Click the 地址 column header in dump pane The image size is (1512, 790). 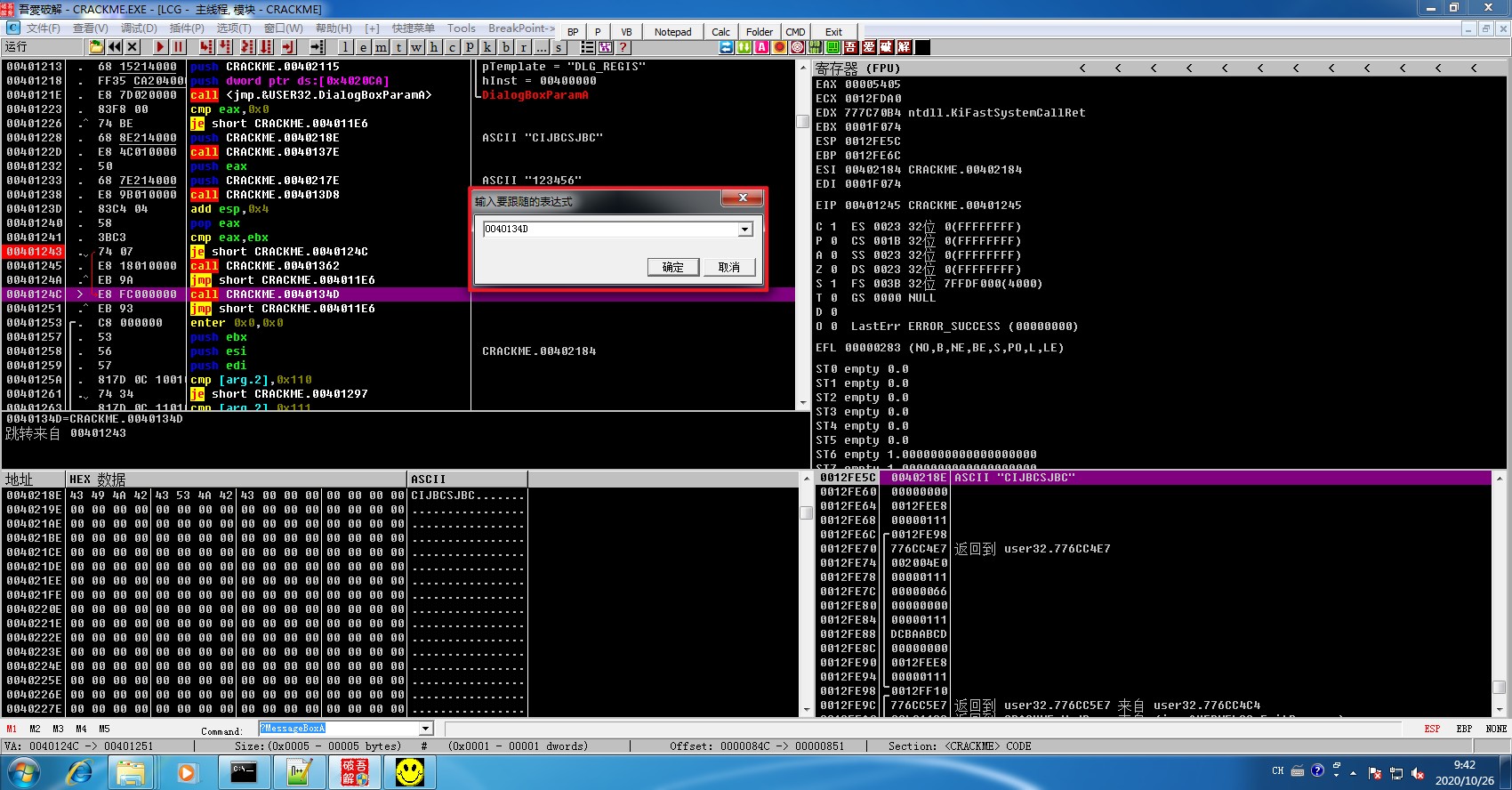33,480
